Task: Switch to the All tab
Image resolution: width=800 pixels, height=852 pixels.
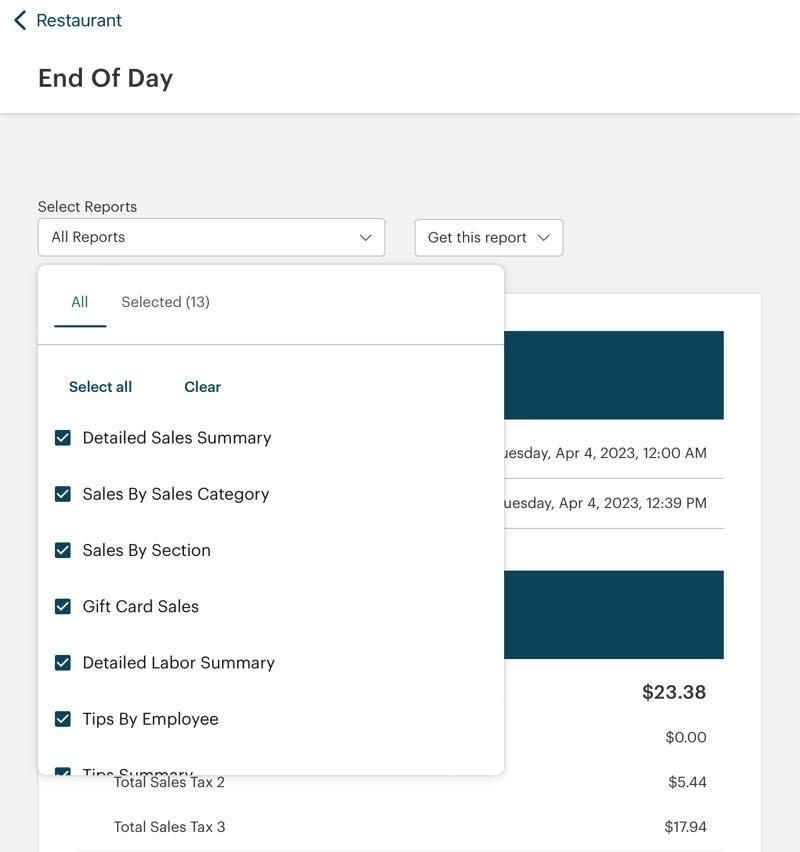Action: coord(80,302)
